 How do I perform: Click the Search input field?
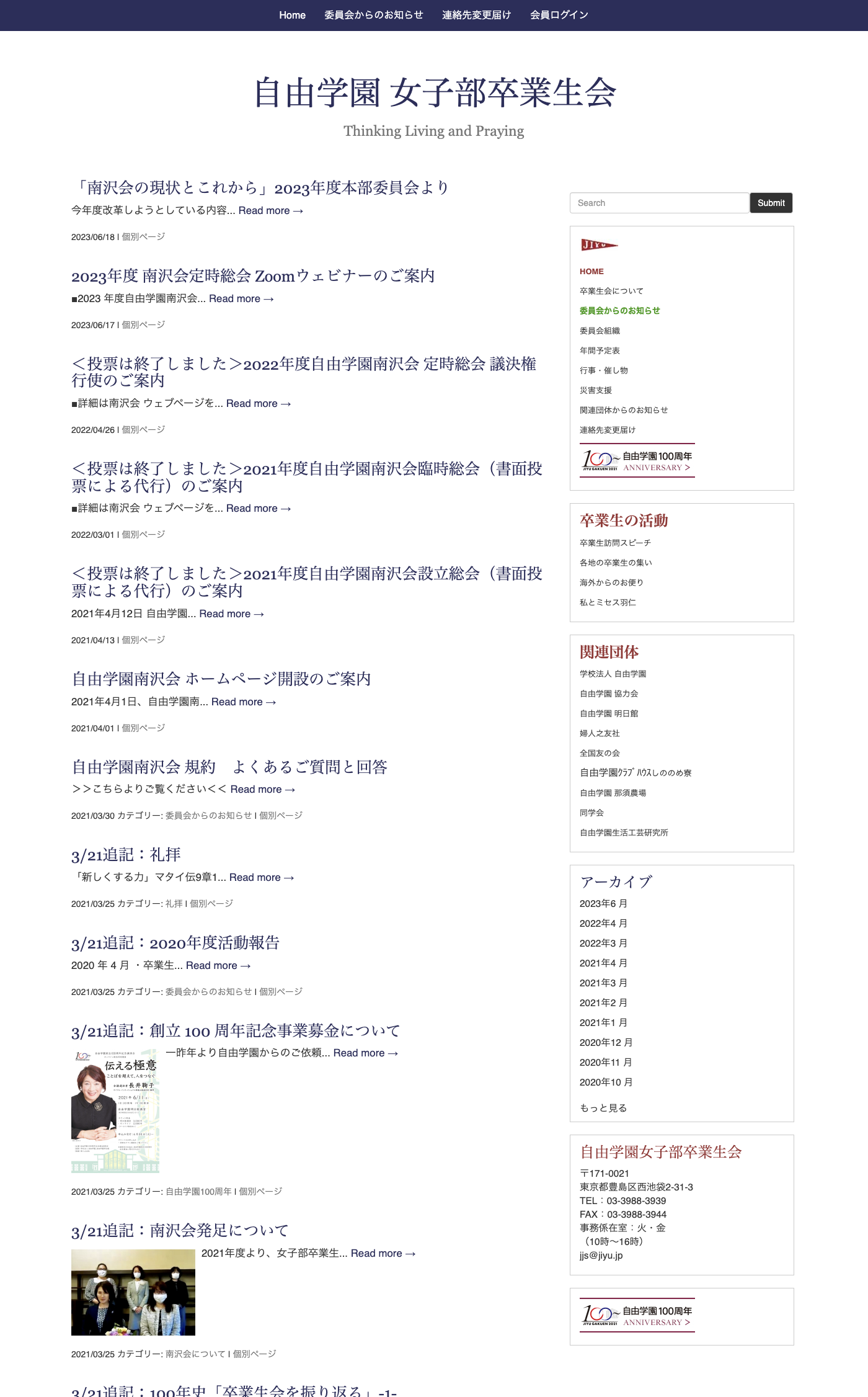point(659,203)
